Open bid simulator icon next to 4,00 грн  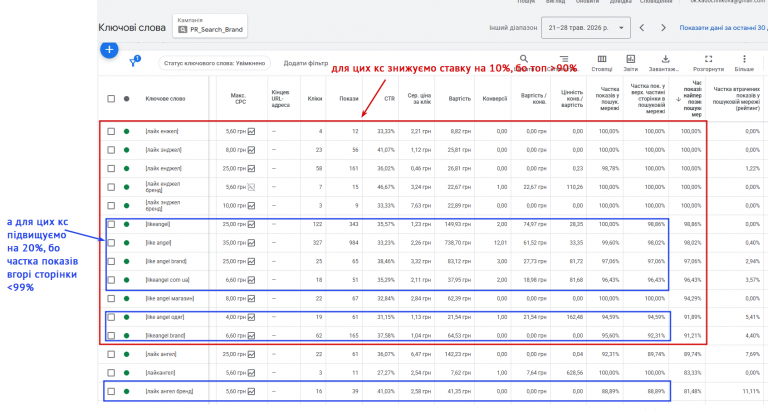(251, 317)
